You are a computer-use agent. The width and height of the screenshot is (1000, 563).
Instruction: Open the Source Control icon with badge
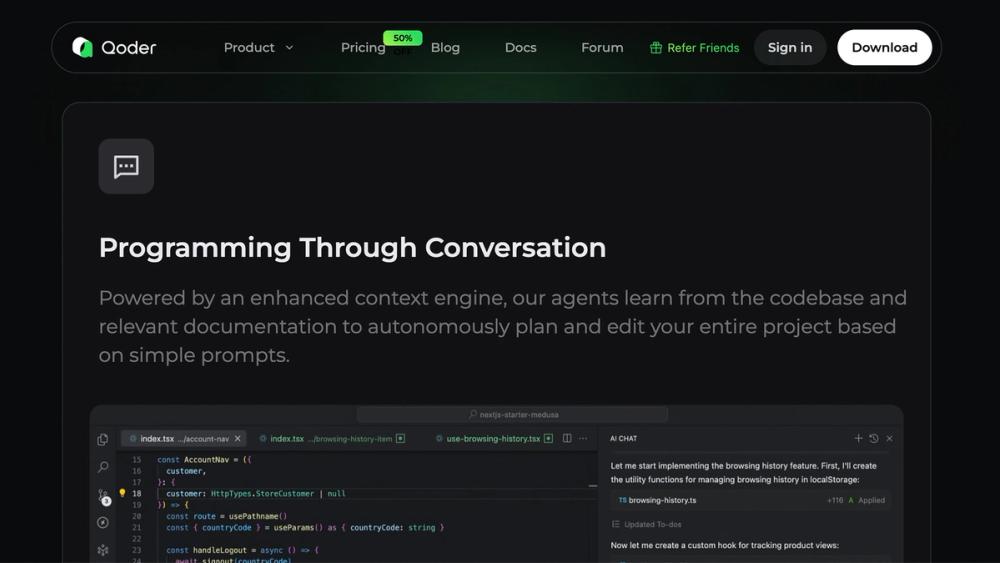pyautogui.click(x=103, y=497)
